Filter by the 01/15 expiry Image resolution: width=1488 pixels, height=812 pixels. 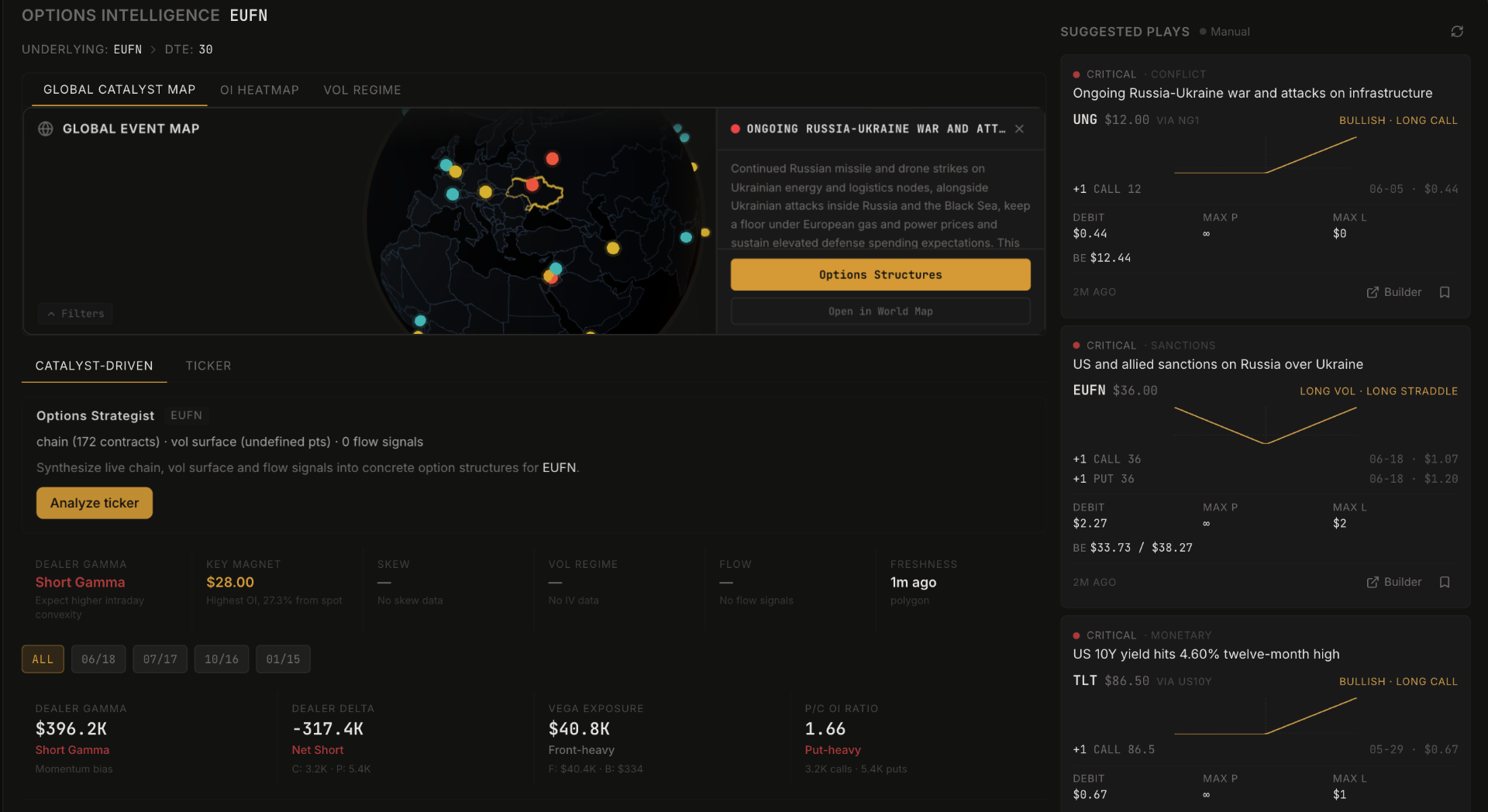[283, 659]
